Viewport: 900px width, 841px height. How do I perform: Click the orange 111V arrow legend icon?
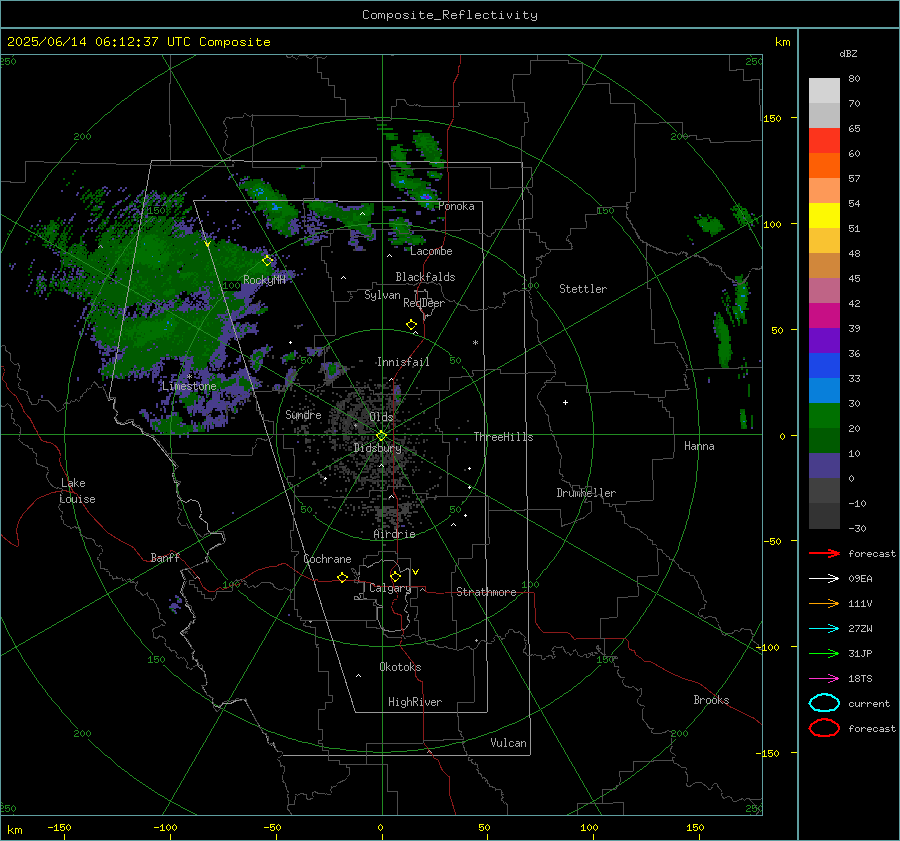tap(824, 603)
